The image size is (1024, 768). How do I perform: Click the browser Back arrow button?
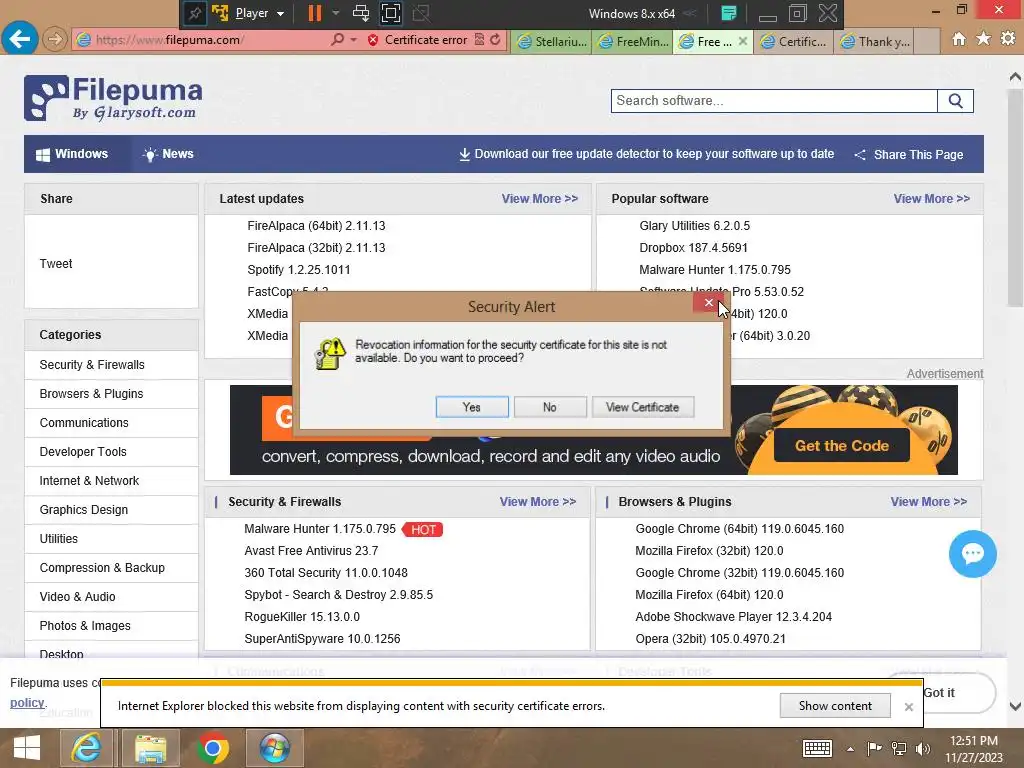coord(20,39)
